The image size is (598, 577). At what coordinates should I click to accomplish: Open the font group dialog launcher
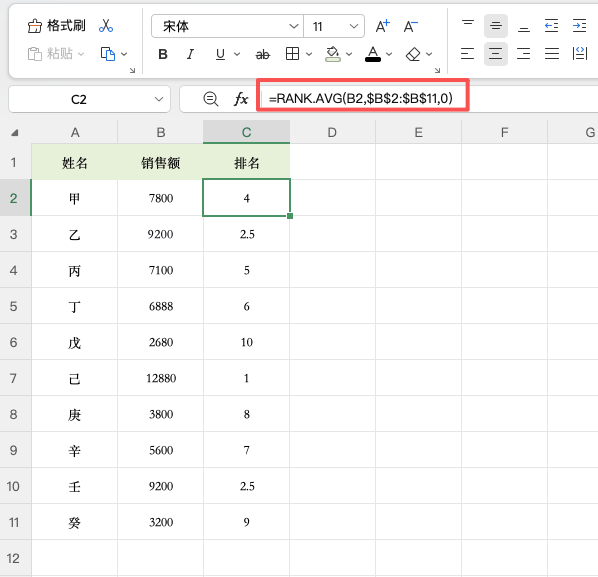click(x=437, y=70)
